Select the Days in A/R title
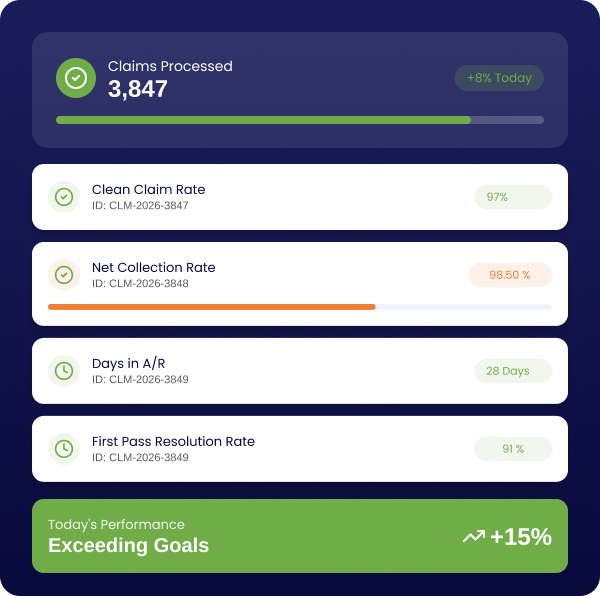 [x=127, y=363]
